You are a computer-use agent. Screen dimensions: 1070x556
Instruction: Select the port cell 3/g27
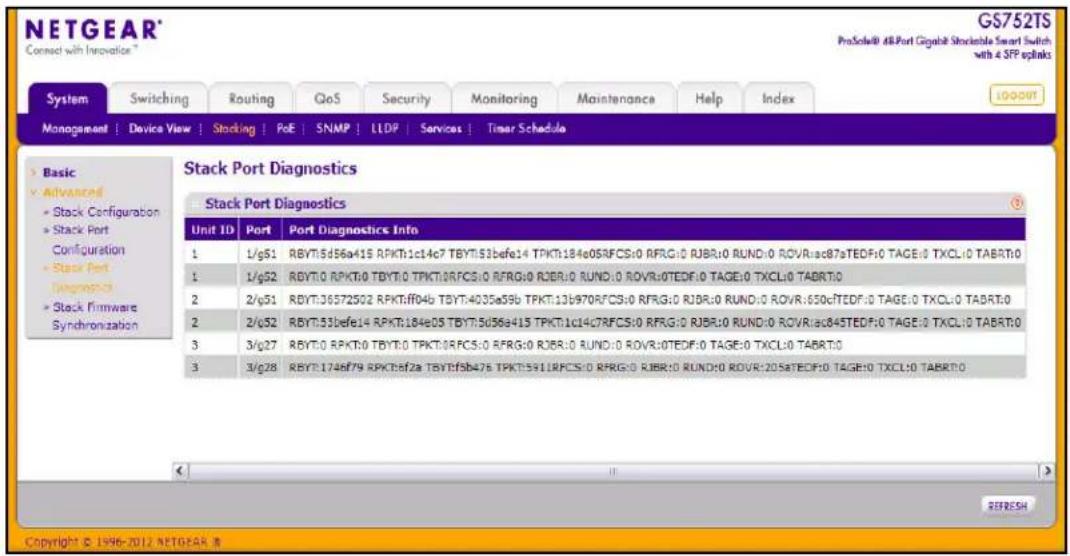261,345
